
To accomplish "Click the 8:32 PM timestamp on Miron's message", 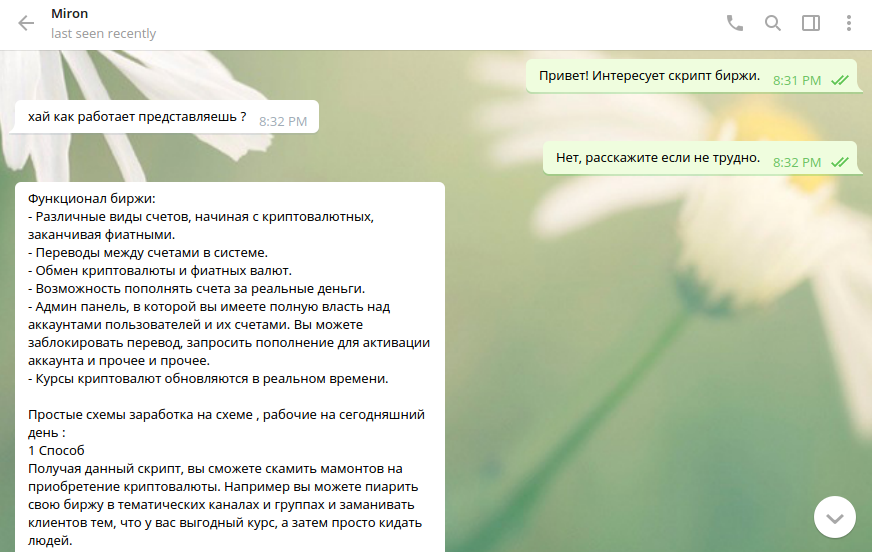I will pyautogui.click(x=283, y=122).
